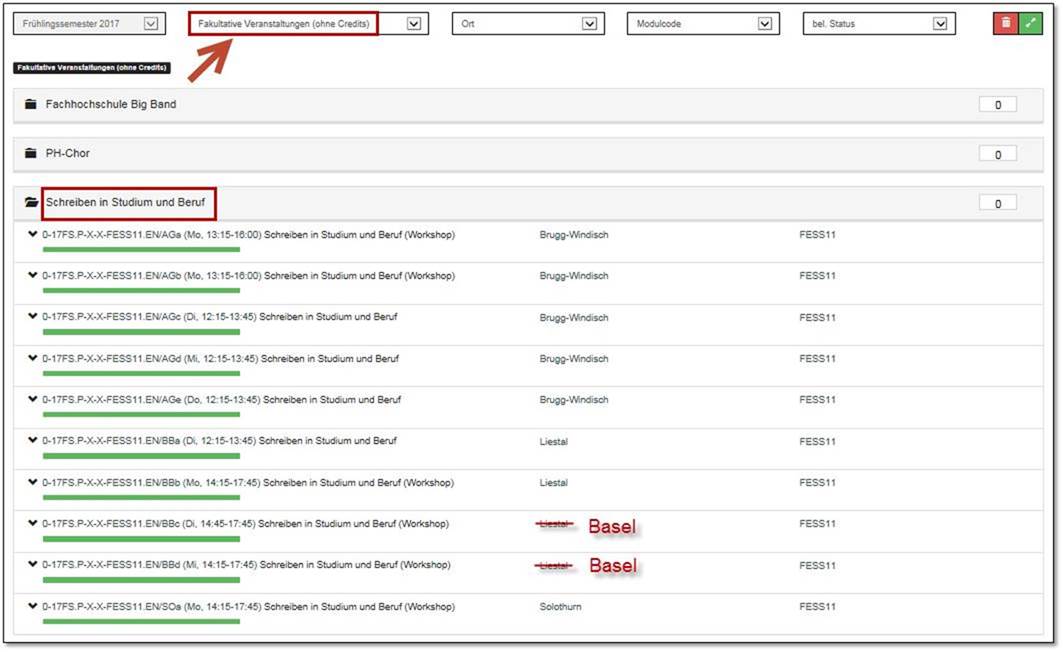Click Brugg-Windisch location in the AGe row
Viewport: 1063px width, 652px height.
pos(574,400)
